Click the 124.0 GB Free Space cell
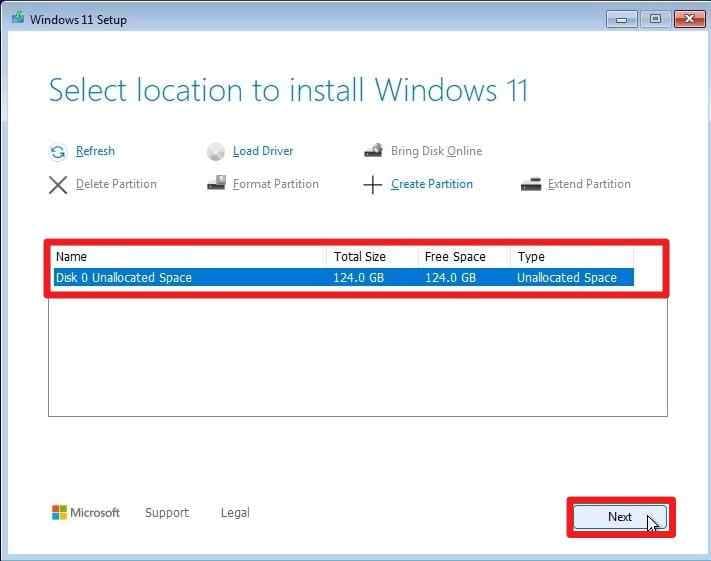This screenshot has height=561, width=711. tap(450, 278)
